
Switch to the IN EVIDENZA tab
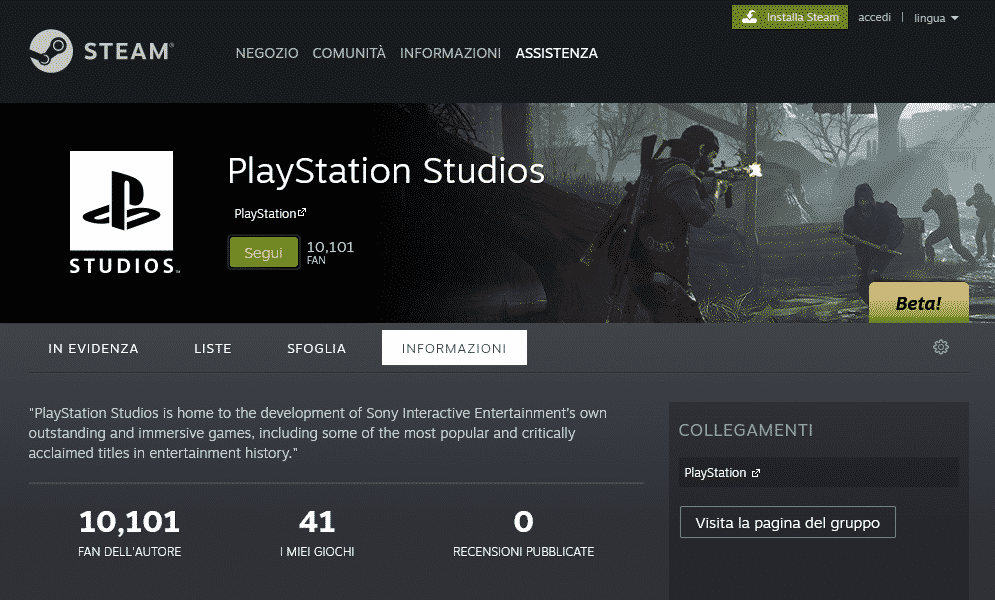pos(93,349)
